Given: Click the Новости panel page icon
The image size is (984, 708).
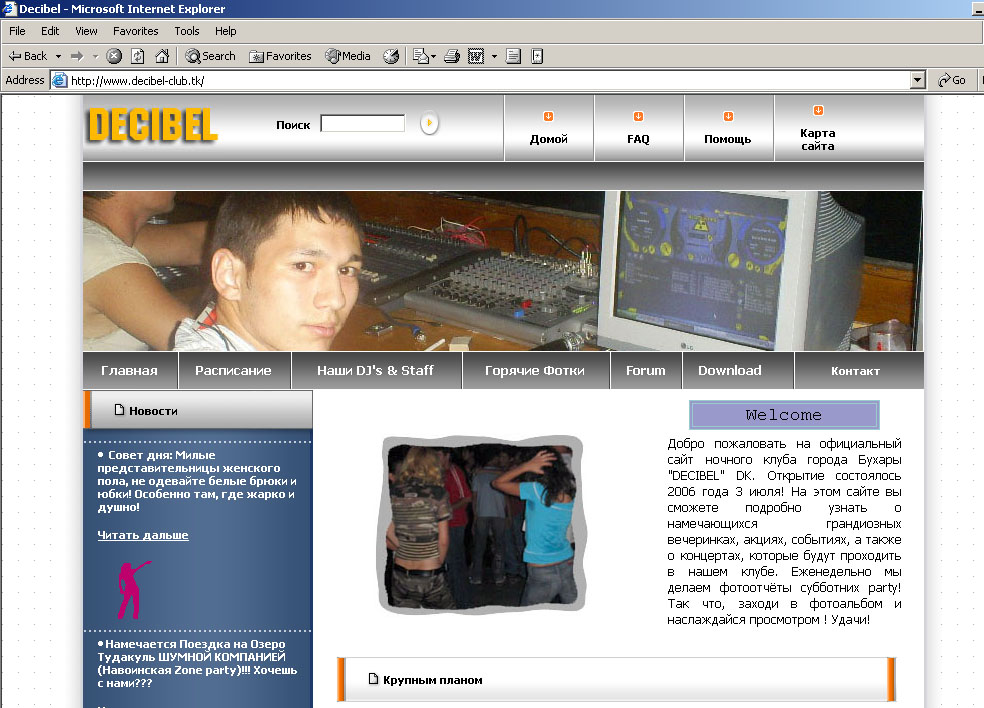Looking at the screenshot, I should coord(119,410).
